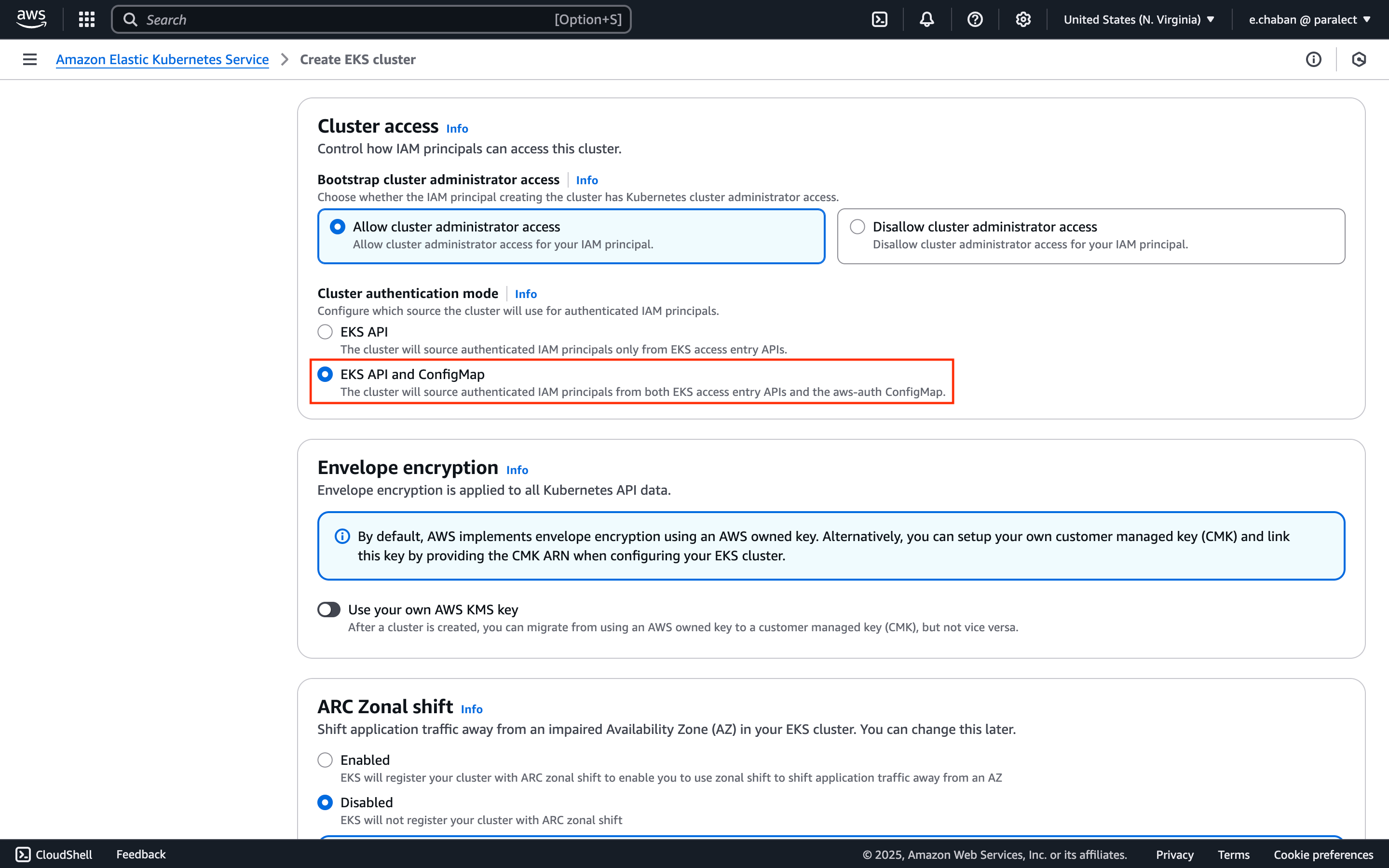
Task: Open the settings gear icon
Action: click(1023, 19)
